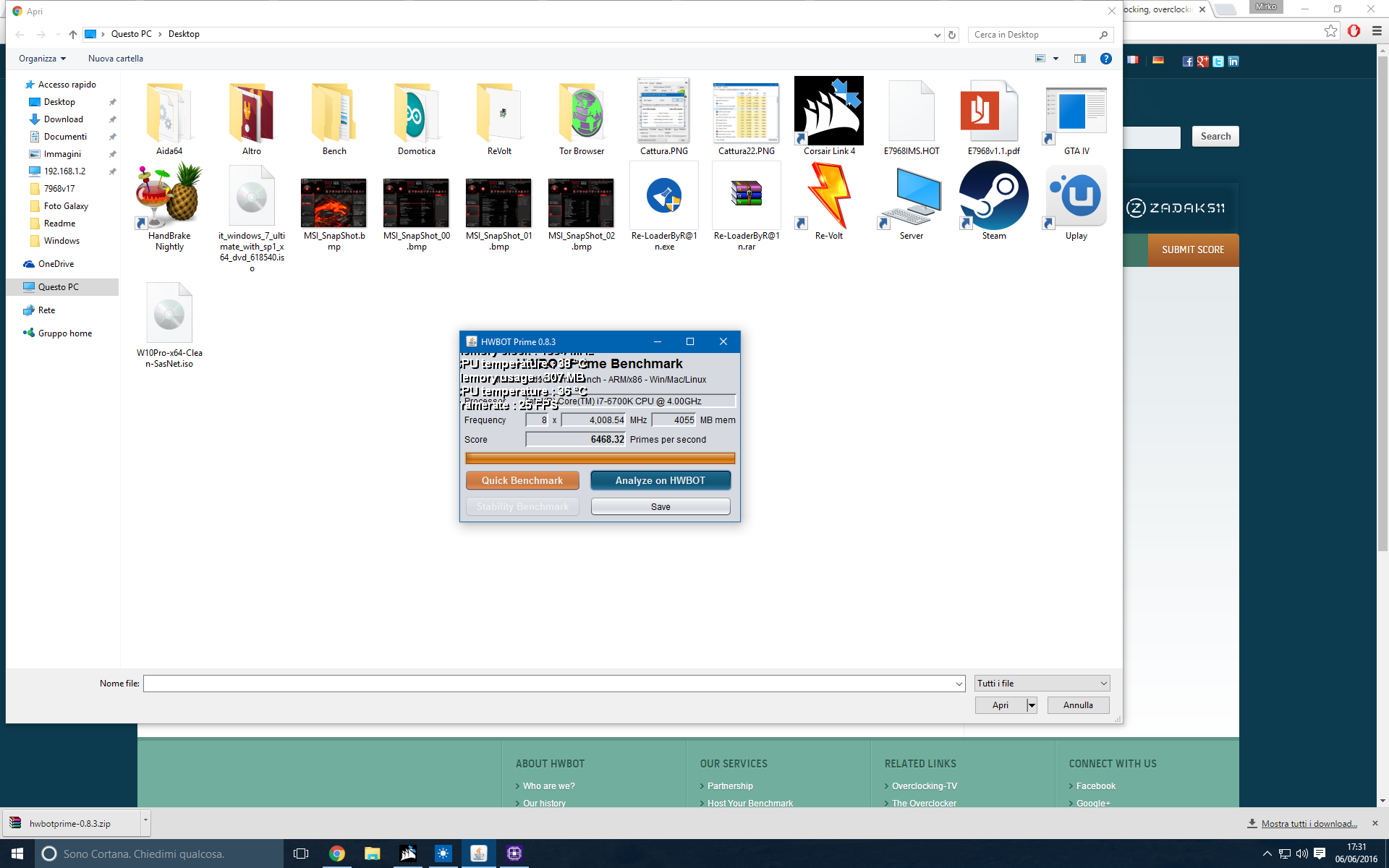Click the Annulla button
The image size is (1389, 868).
[1078, 705]
